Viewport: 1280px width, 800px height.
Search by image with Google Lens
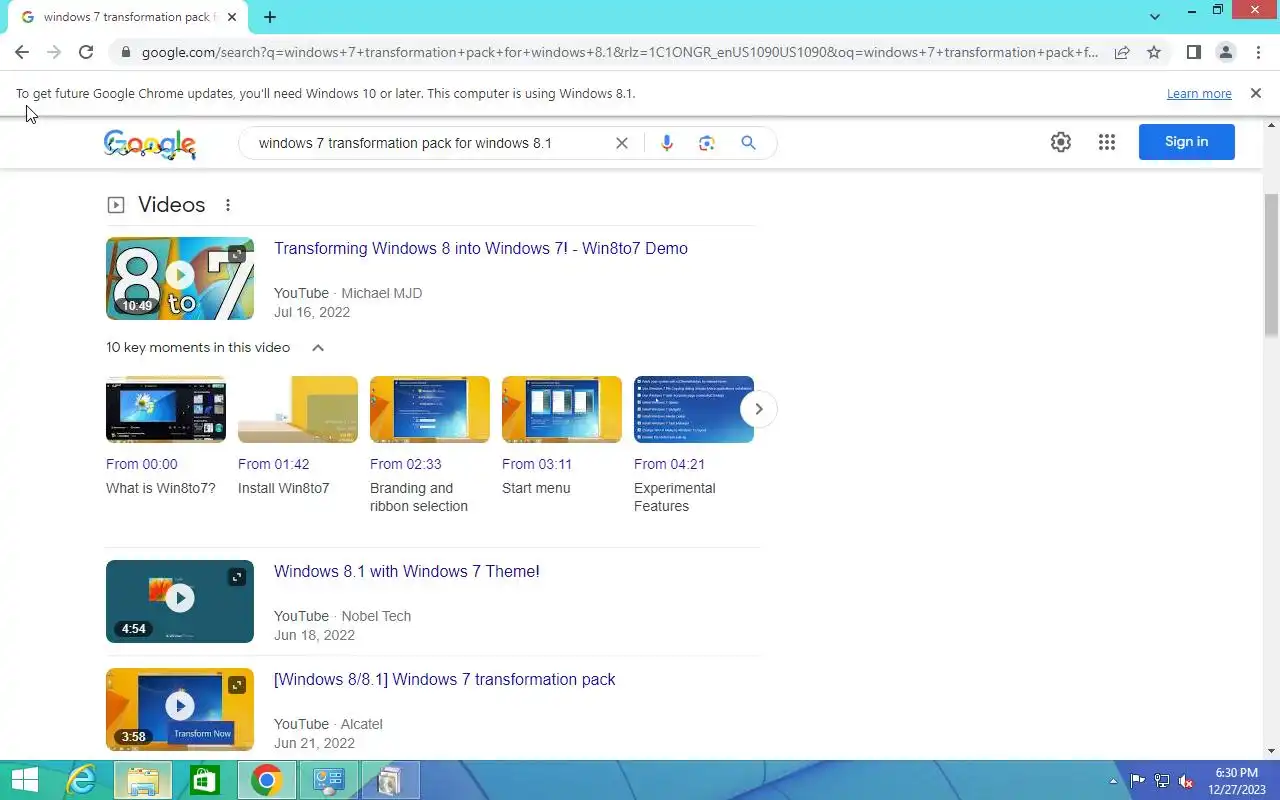(x=707, y=143)
